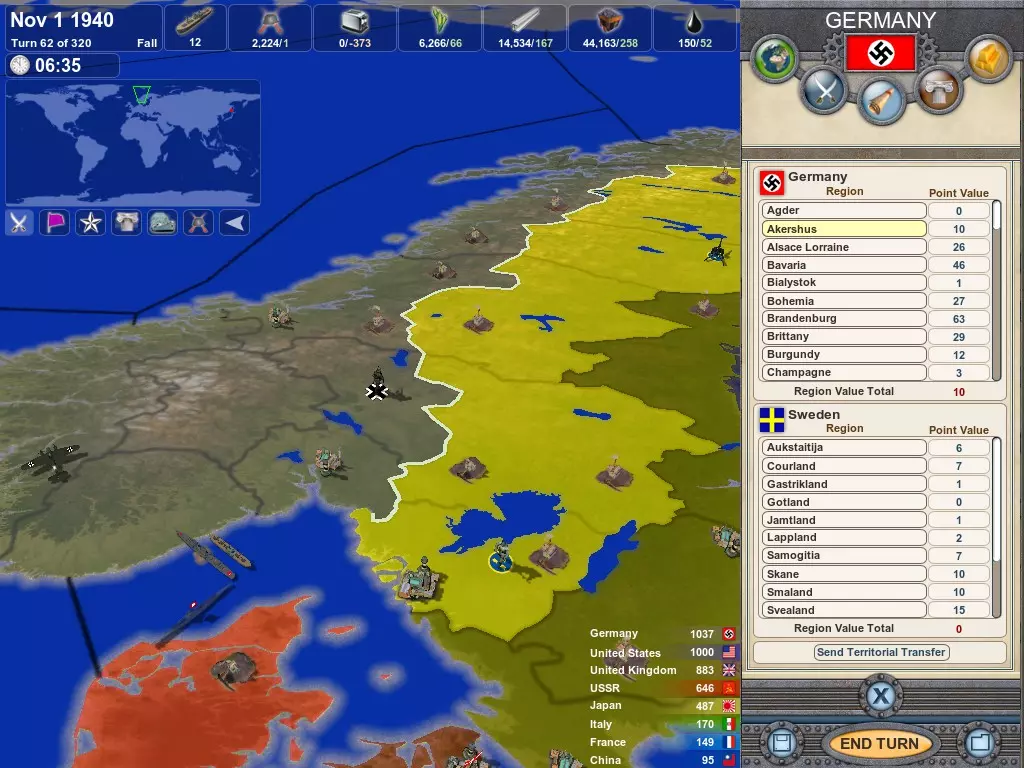Select the pink flag map filter
Viewport: 1024px width, 768px height.
55,223
